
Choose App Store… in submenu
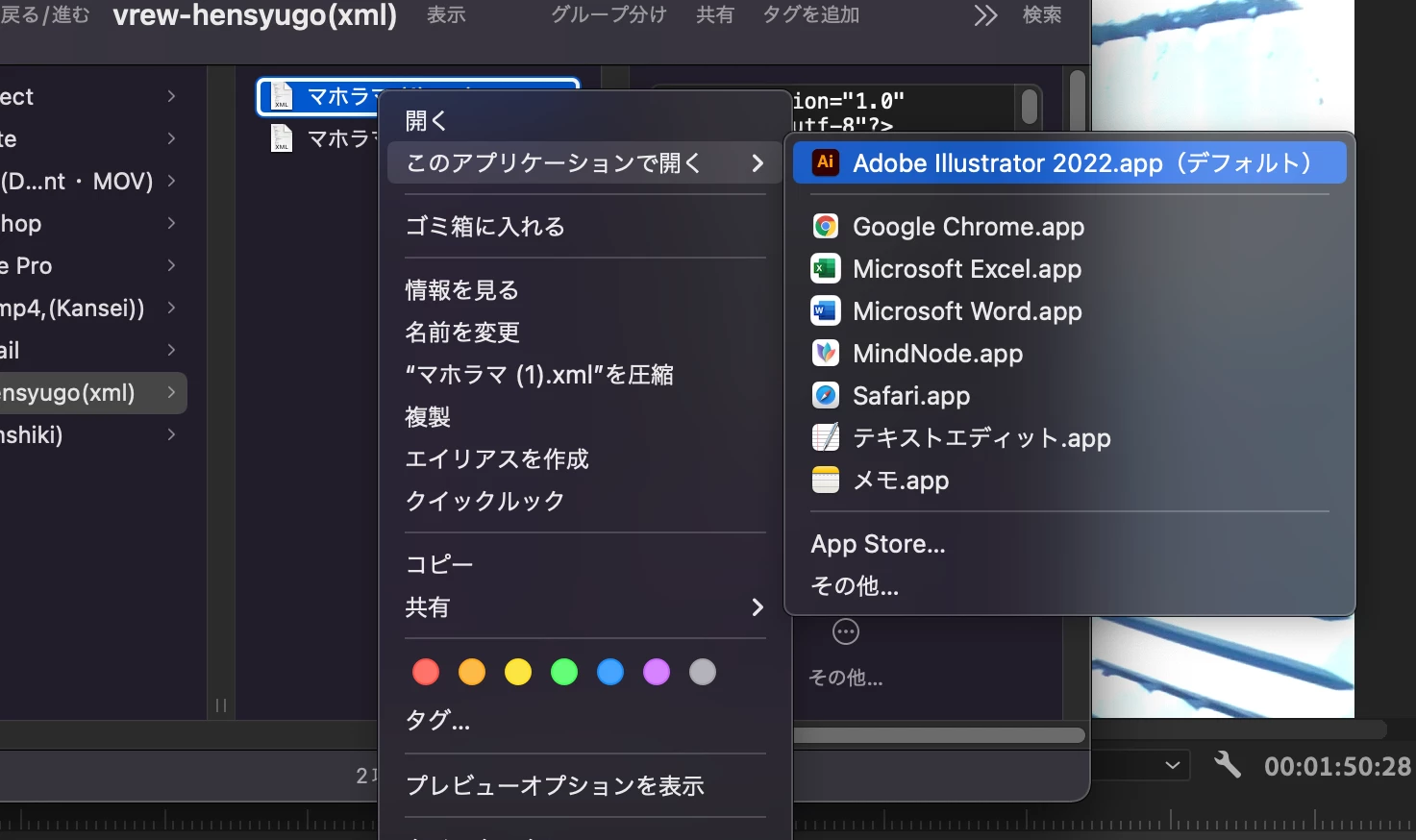click(1069, 543)
